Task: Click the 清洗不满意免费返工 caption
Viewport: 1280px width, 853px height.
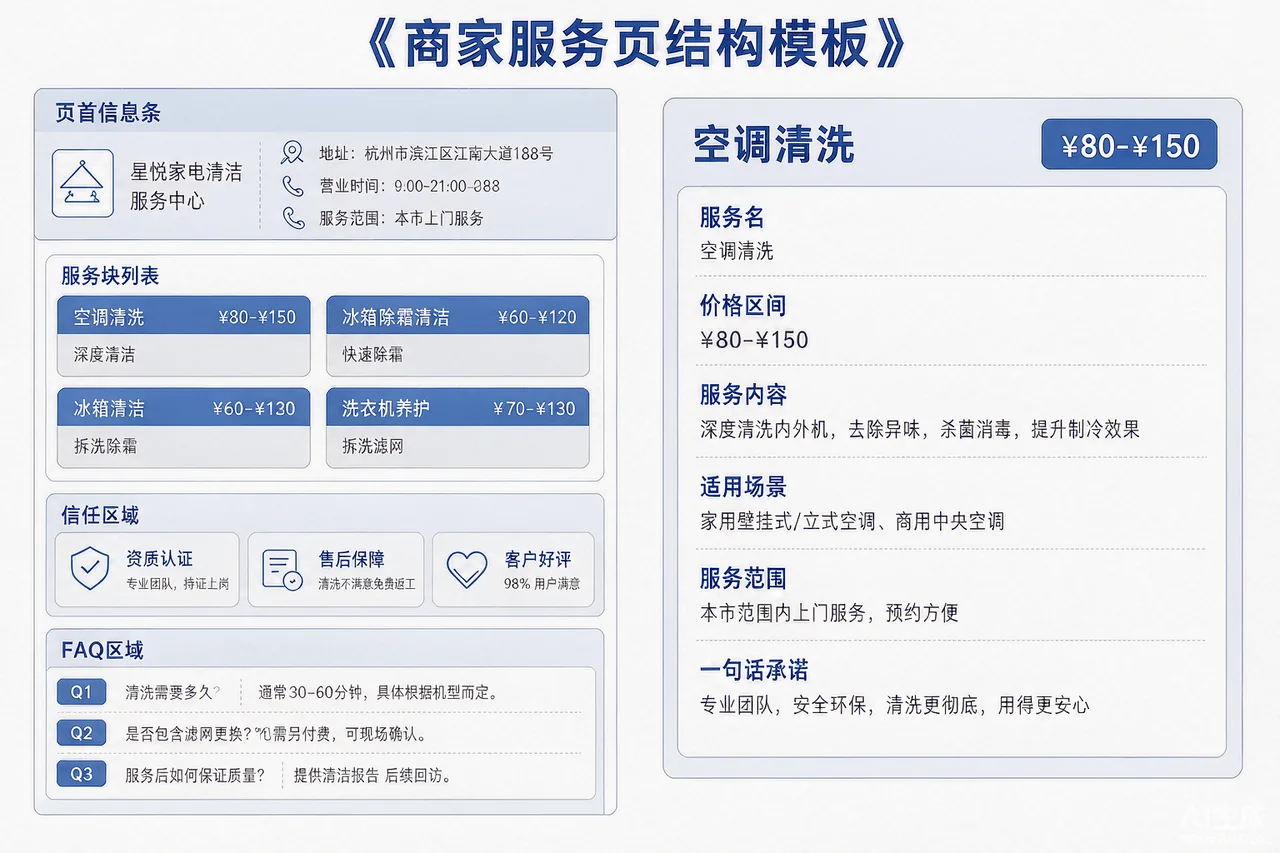Action: click(x=366, y=583)
